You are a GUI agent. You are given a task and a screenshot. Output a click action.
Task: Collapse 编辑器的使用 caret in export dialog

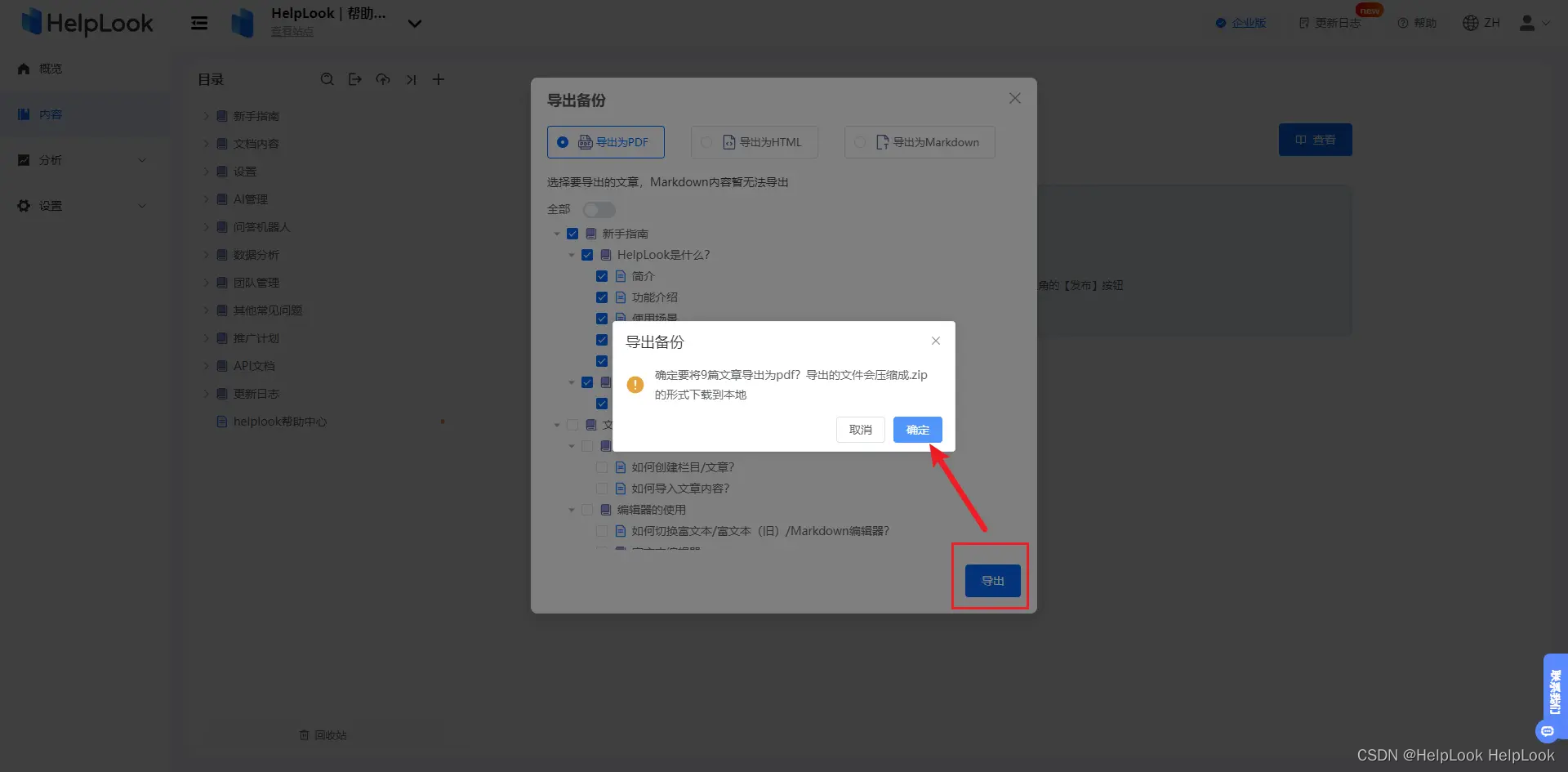coord(572,510)
